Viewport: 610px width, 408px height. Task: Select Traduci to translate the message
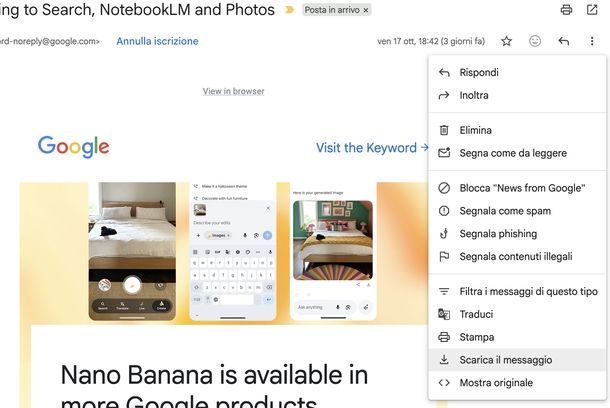coord(517,314)
